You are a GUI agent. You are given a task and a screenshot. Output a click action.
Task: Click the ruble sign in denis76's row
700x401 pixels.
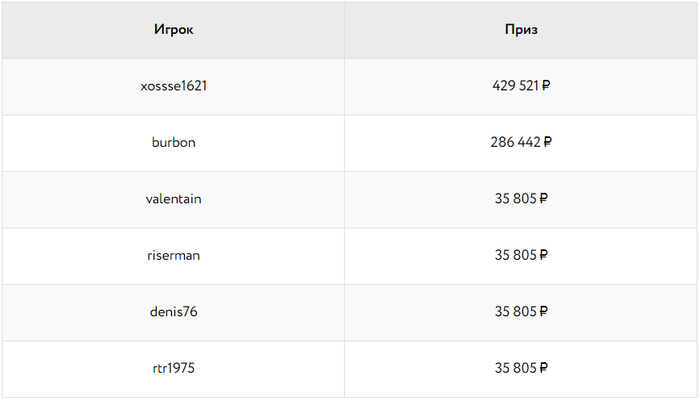[x=544, y=312]
